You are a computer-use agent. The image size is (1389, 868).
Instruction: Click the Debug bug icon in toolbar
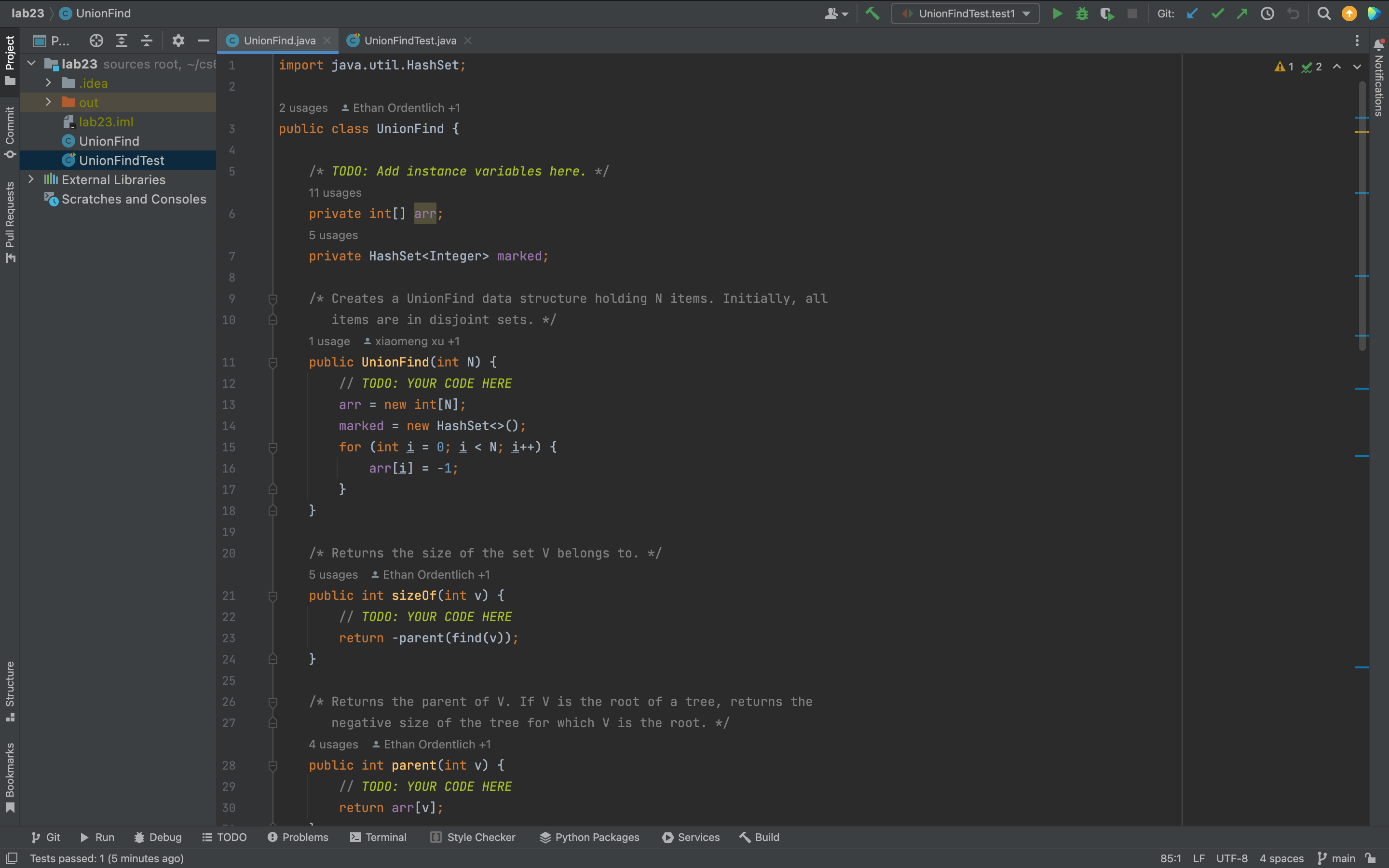pos(1082,13)
